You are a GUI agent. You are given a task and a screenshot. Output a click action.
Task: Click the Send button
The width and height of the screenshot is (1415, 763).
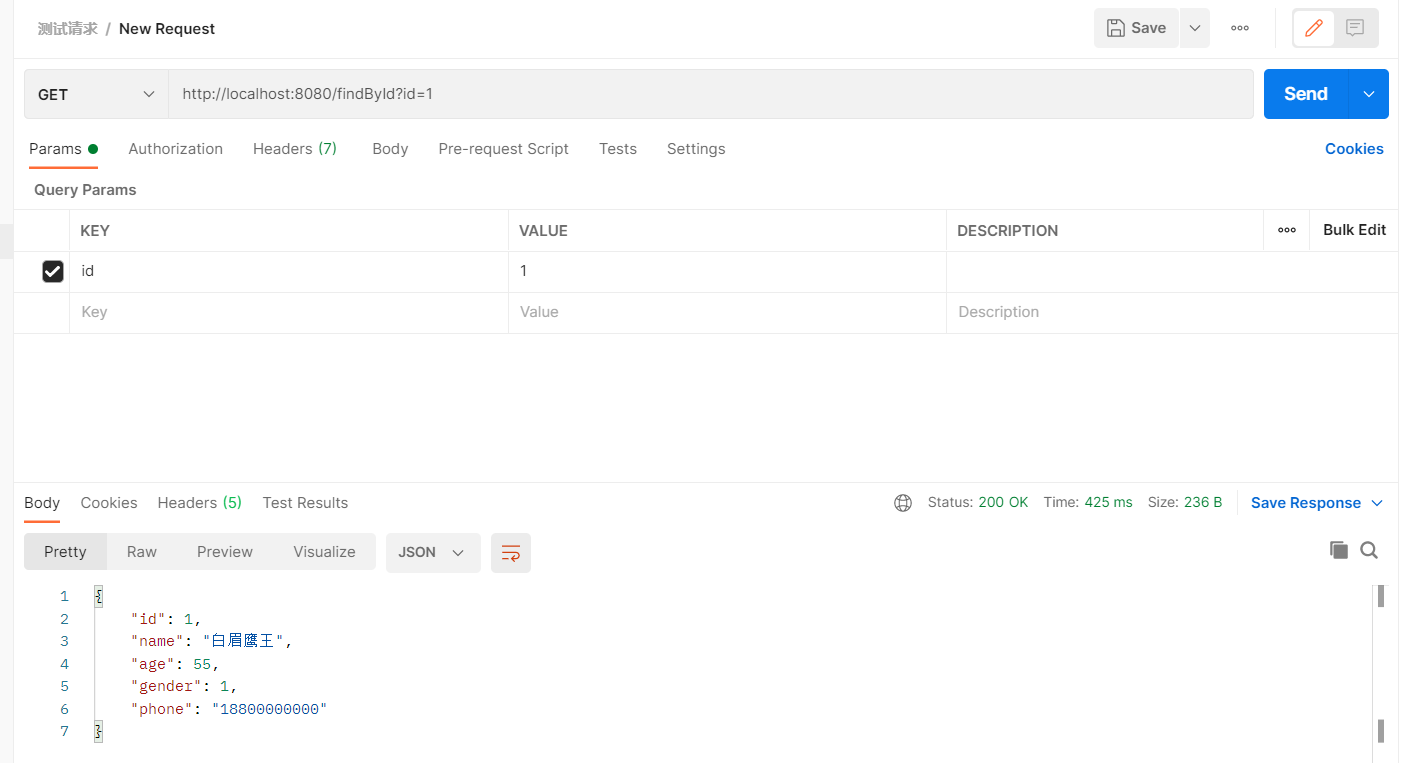point(1304,93)
